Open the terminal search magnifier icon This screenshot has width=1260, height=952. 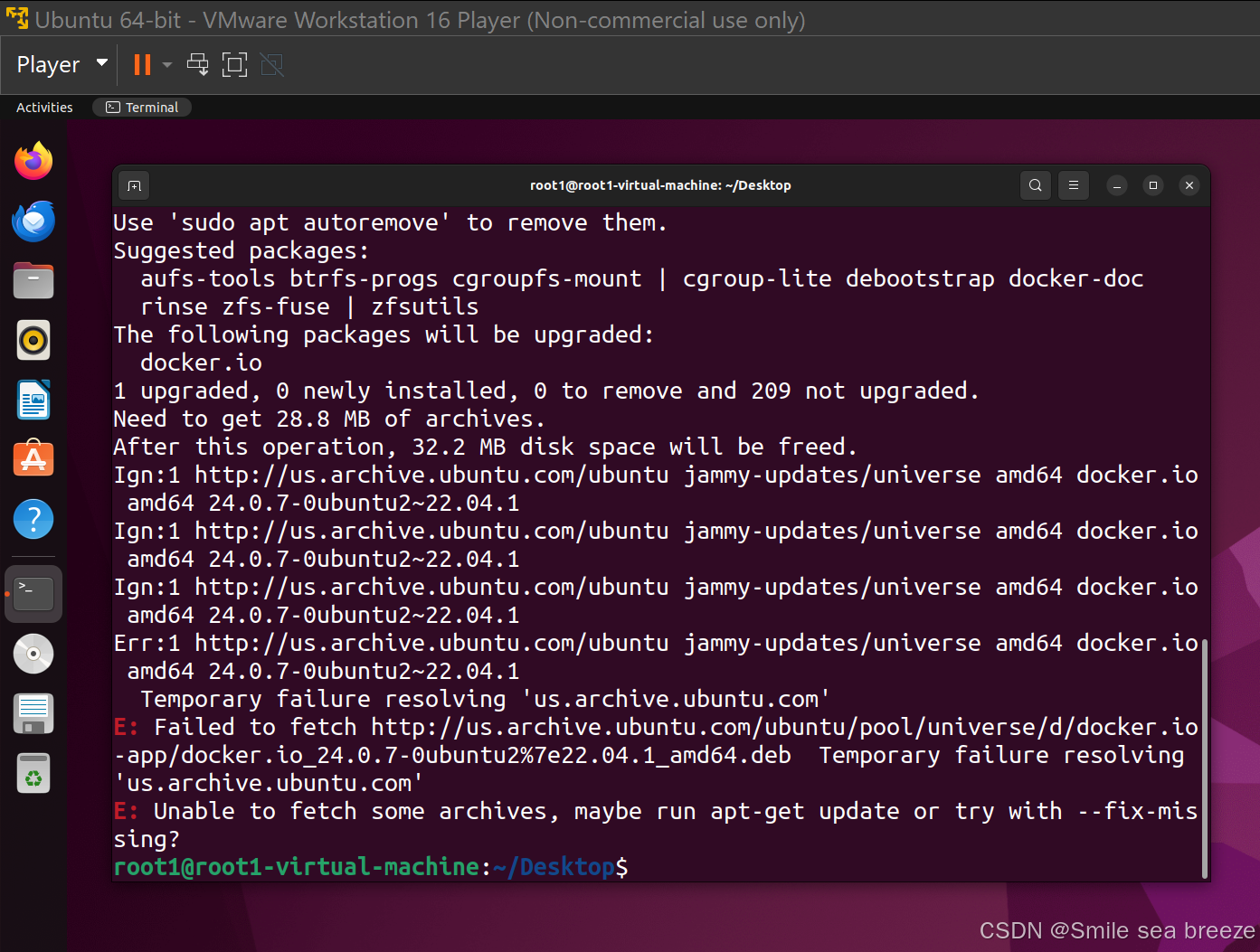(x=1035, y=185)
